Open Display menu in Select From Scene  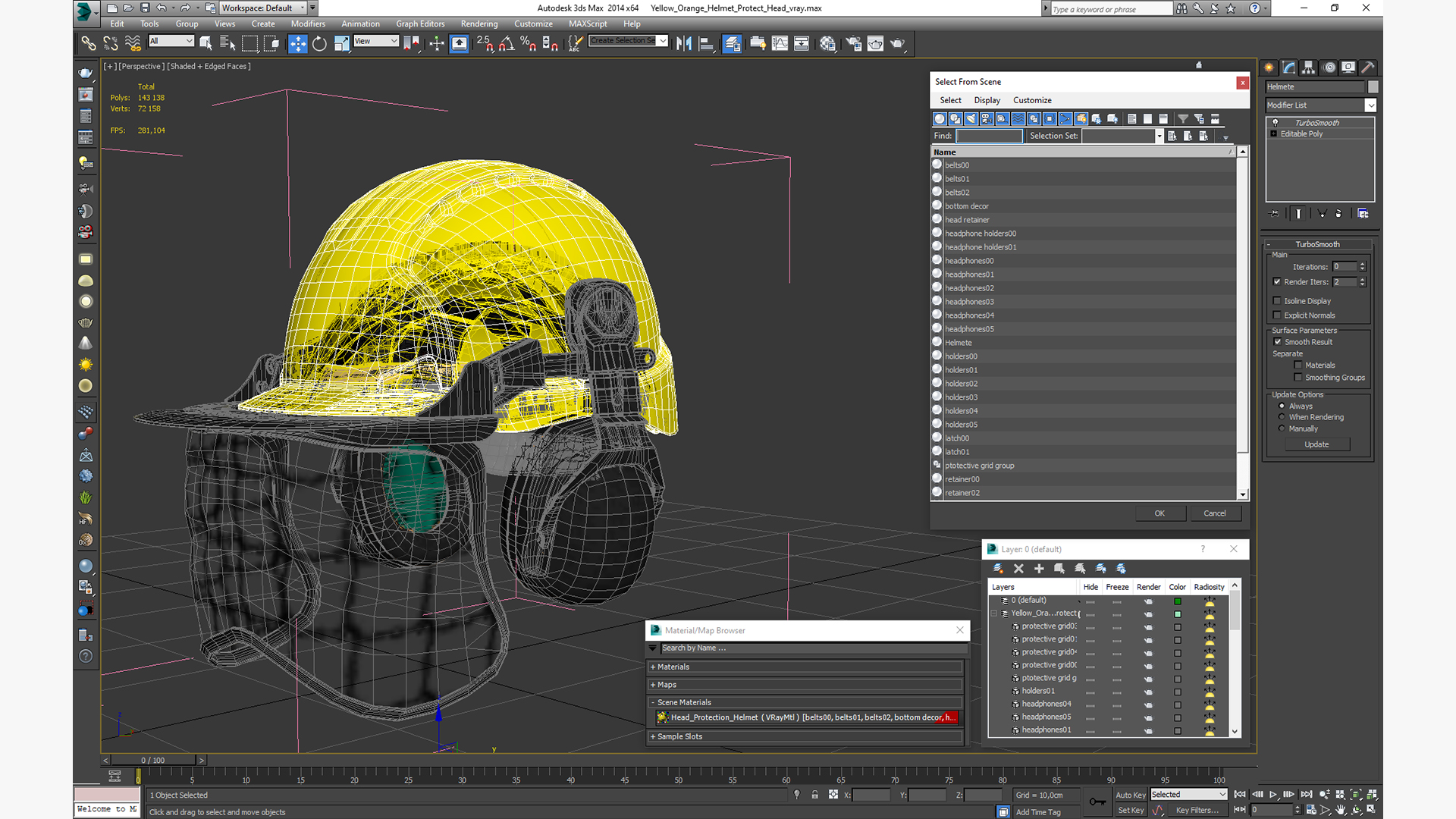(987, 100)
